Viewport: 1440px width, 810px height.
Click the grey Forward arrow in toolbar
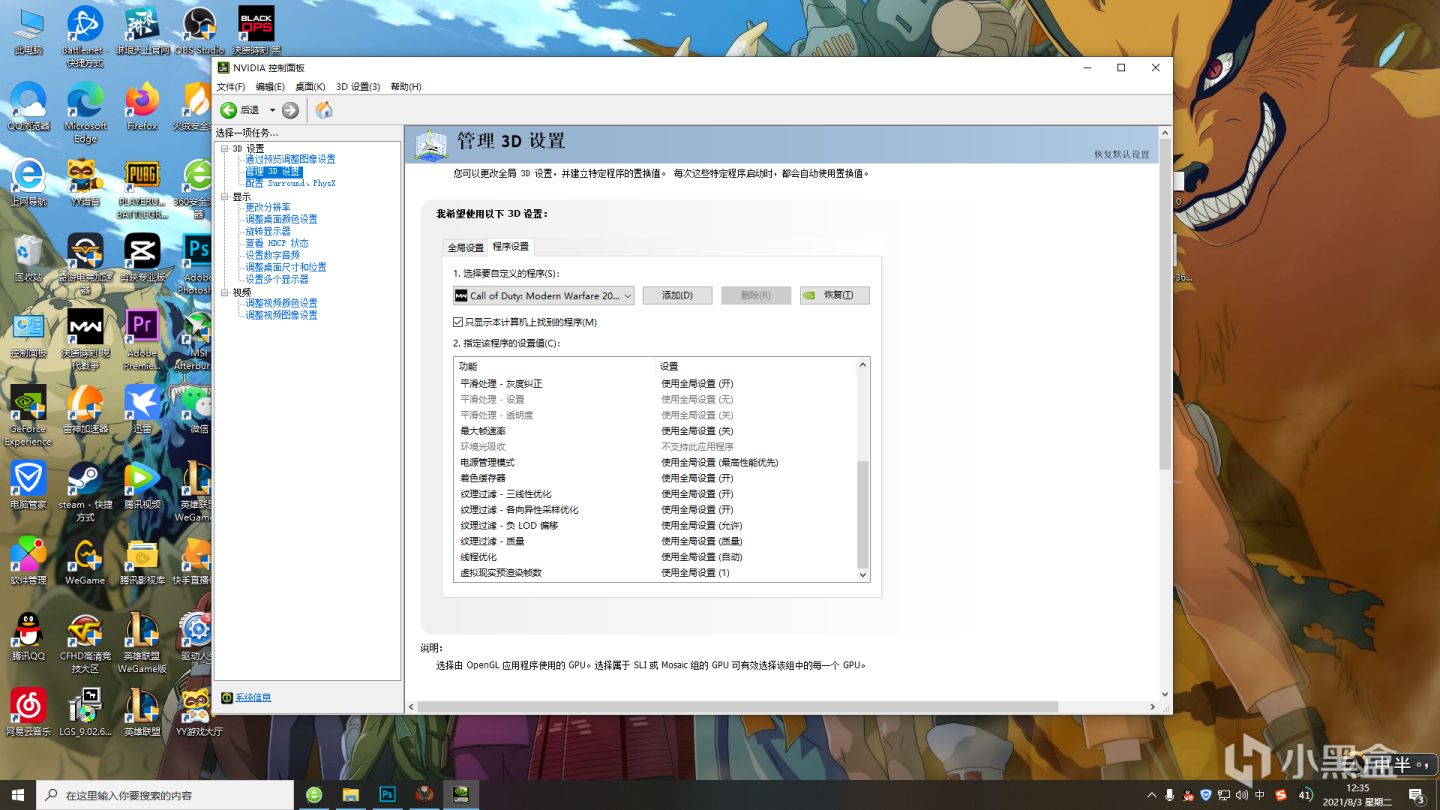[290, 110]
